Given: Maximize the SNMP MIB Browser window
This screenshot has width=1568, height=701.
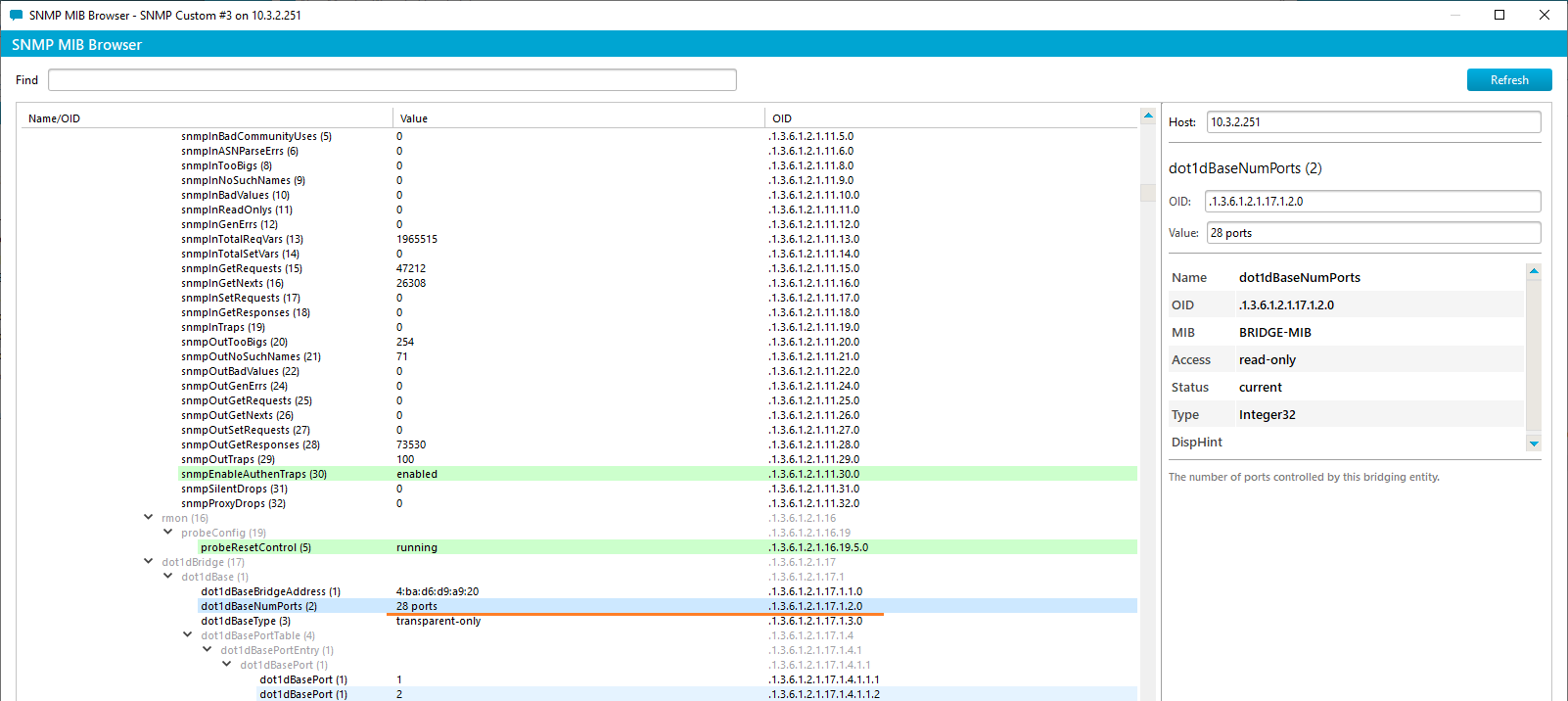Looking at the screenshot, I should [1499, 15].
